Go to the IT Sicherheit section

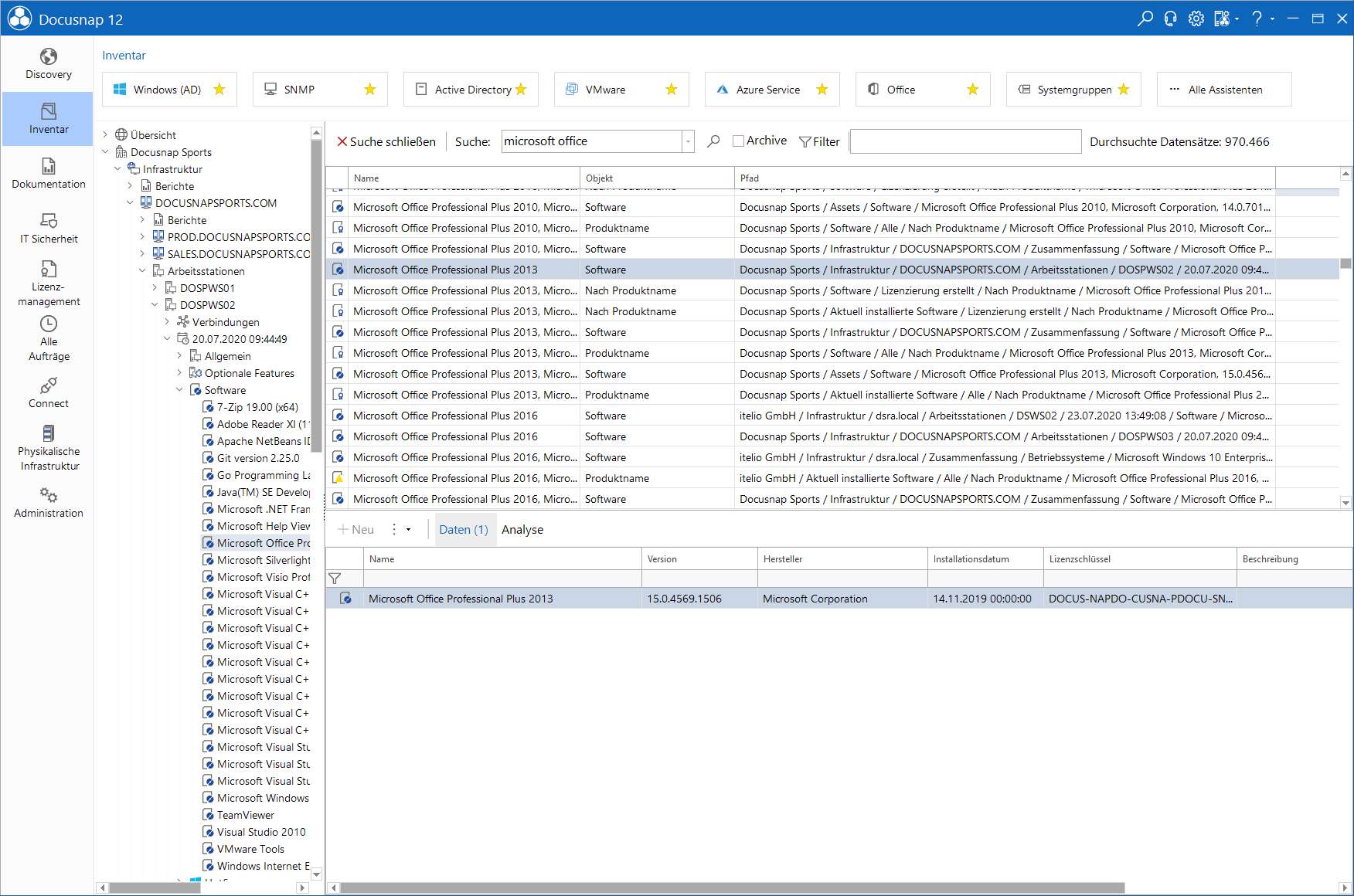pyautogui.click(x=48, y=229)
